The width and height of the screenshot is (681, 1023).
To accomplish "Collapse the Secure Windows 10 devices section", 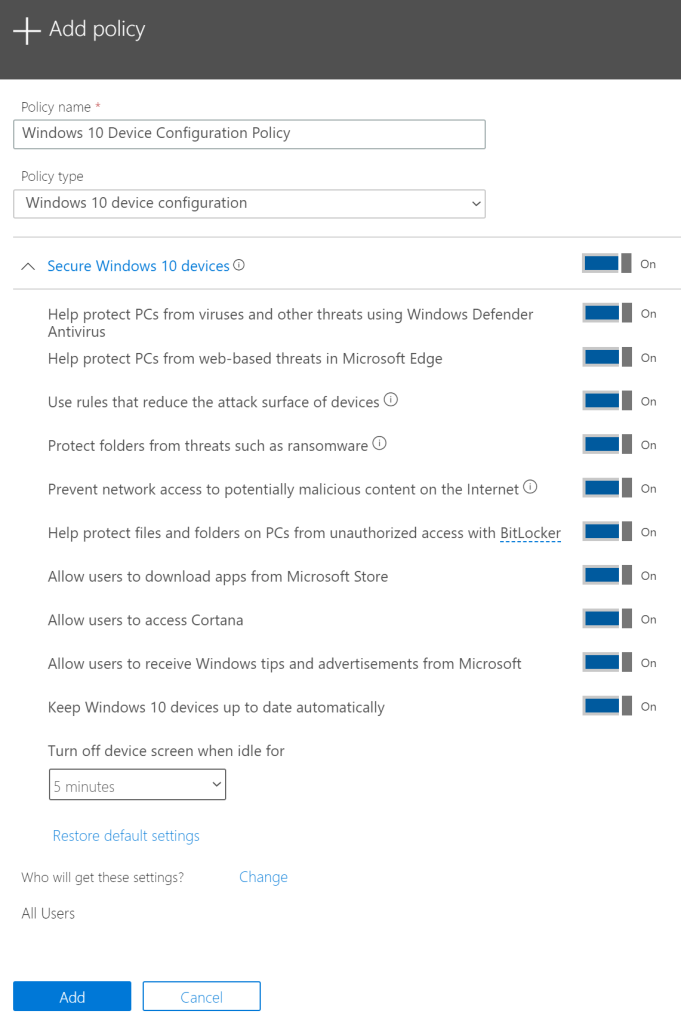I will [x=28, y=267].
